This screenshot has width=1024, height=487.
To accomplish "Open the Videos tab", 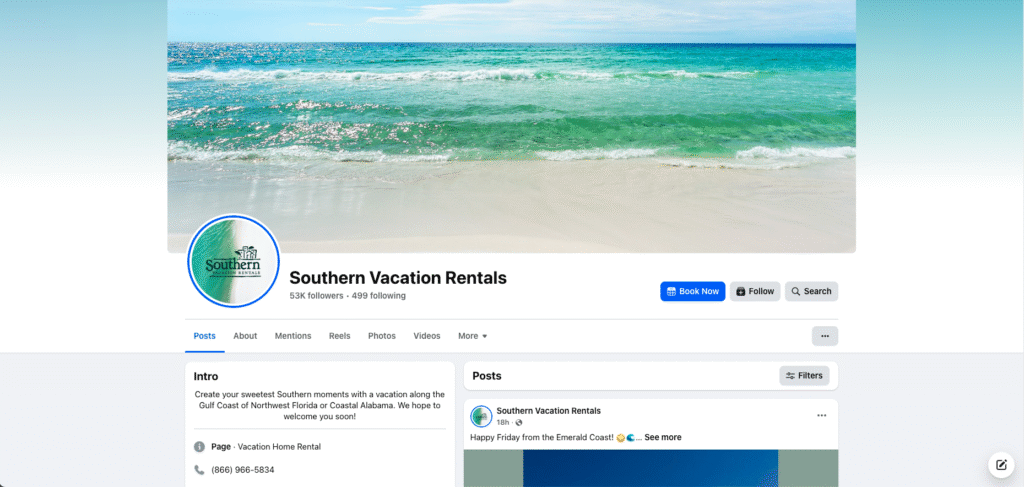I will coord(427,336).
